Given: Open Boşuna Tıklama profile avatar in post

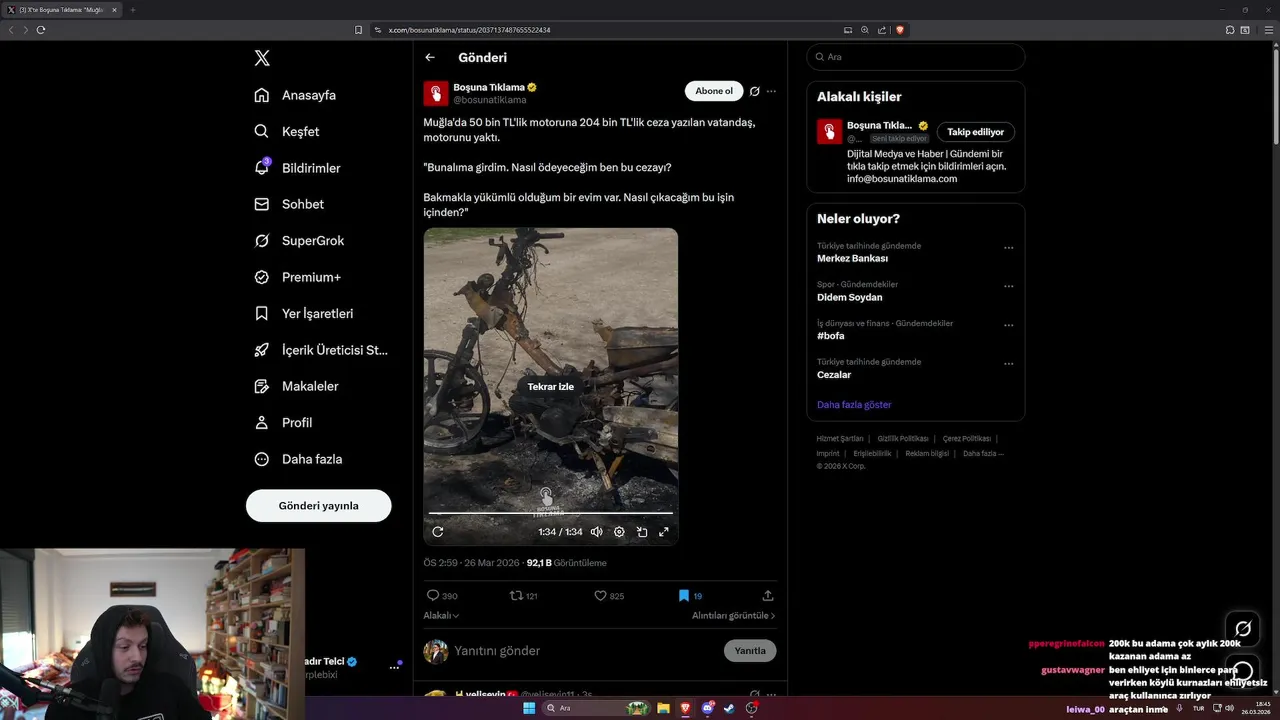Looking at the screenshot, I should 436,93.
